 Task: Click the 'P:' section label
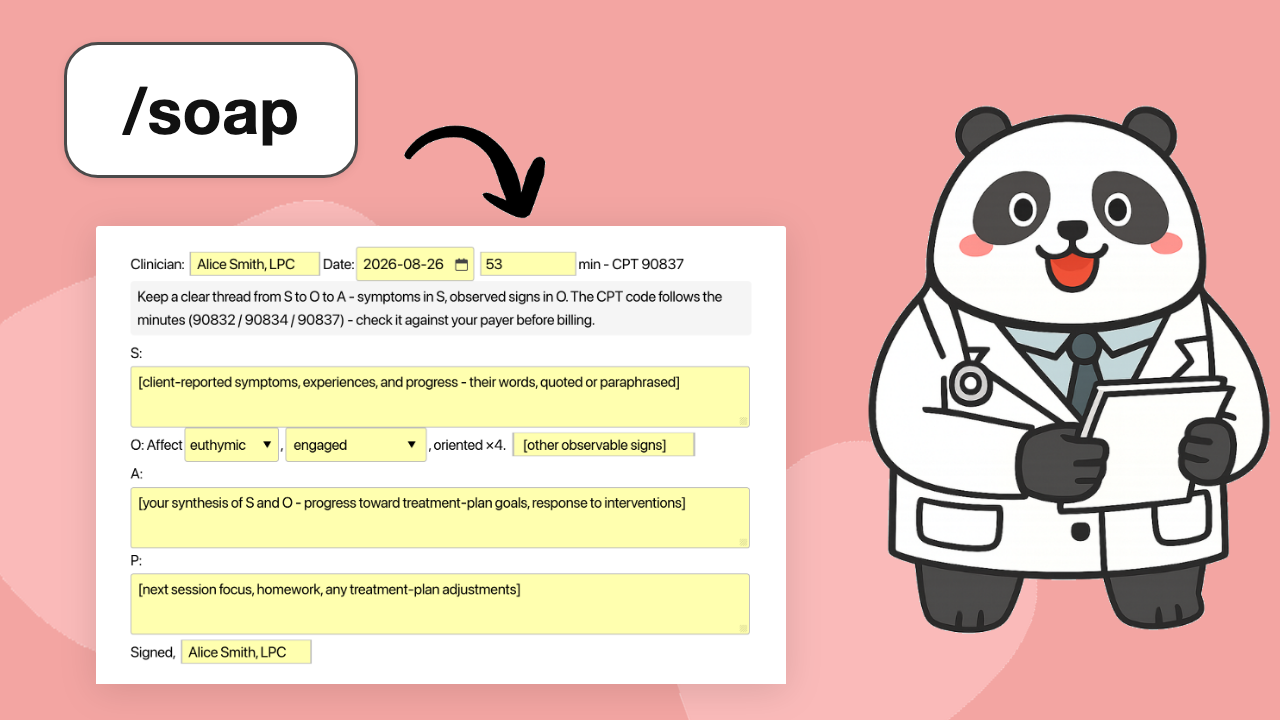137,560
